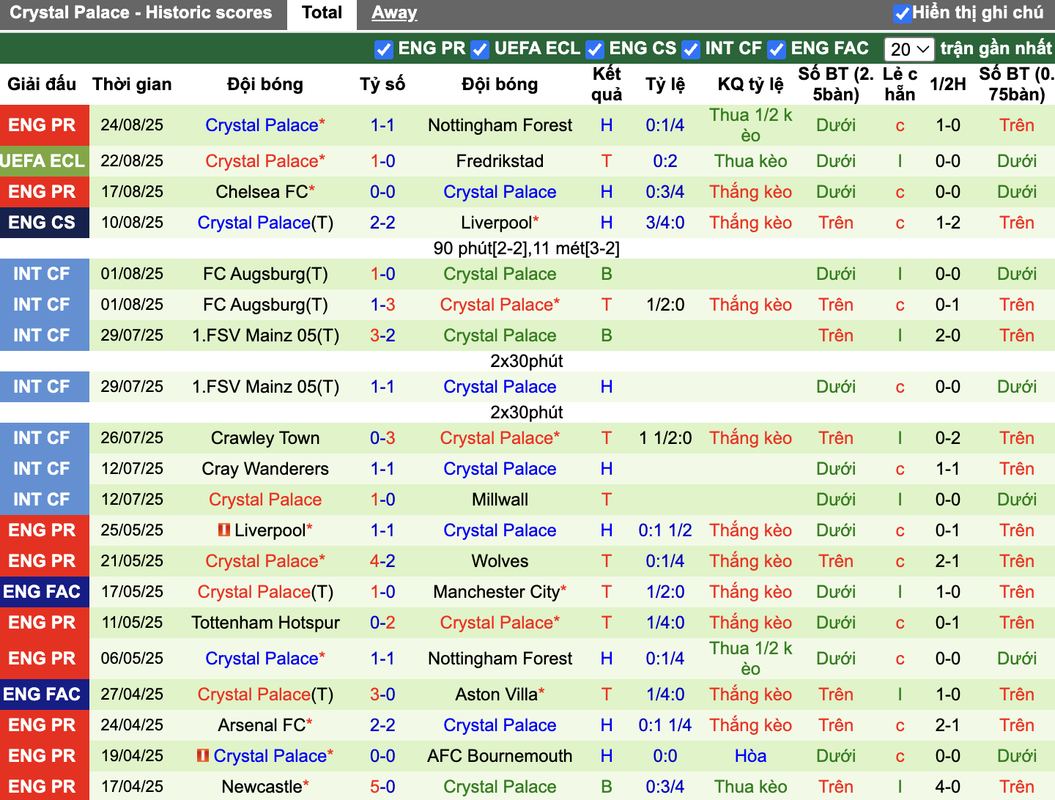Click odds 3/4:0 on Liverpool ENG CS row

pos(665,223)
